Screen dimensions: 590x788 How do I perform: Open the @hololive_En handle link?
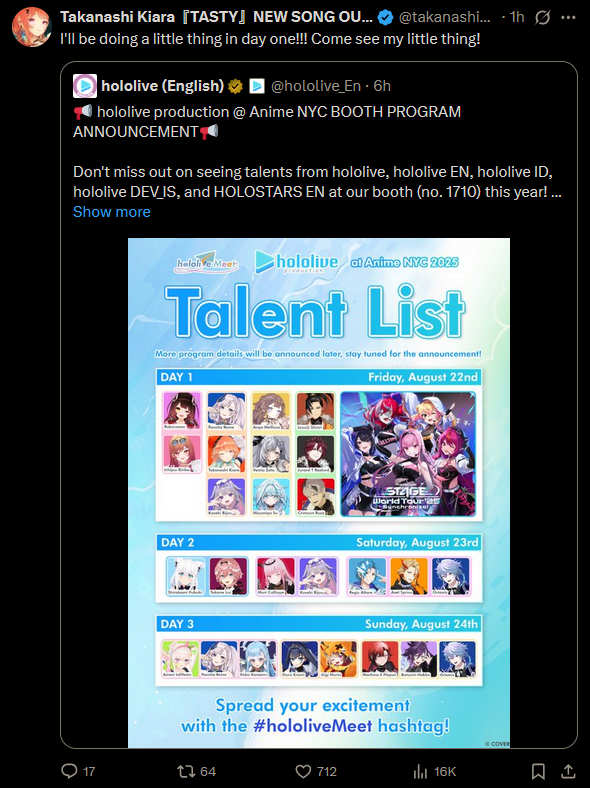pos(316,86)
